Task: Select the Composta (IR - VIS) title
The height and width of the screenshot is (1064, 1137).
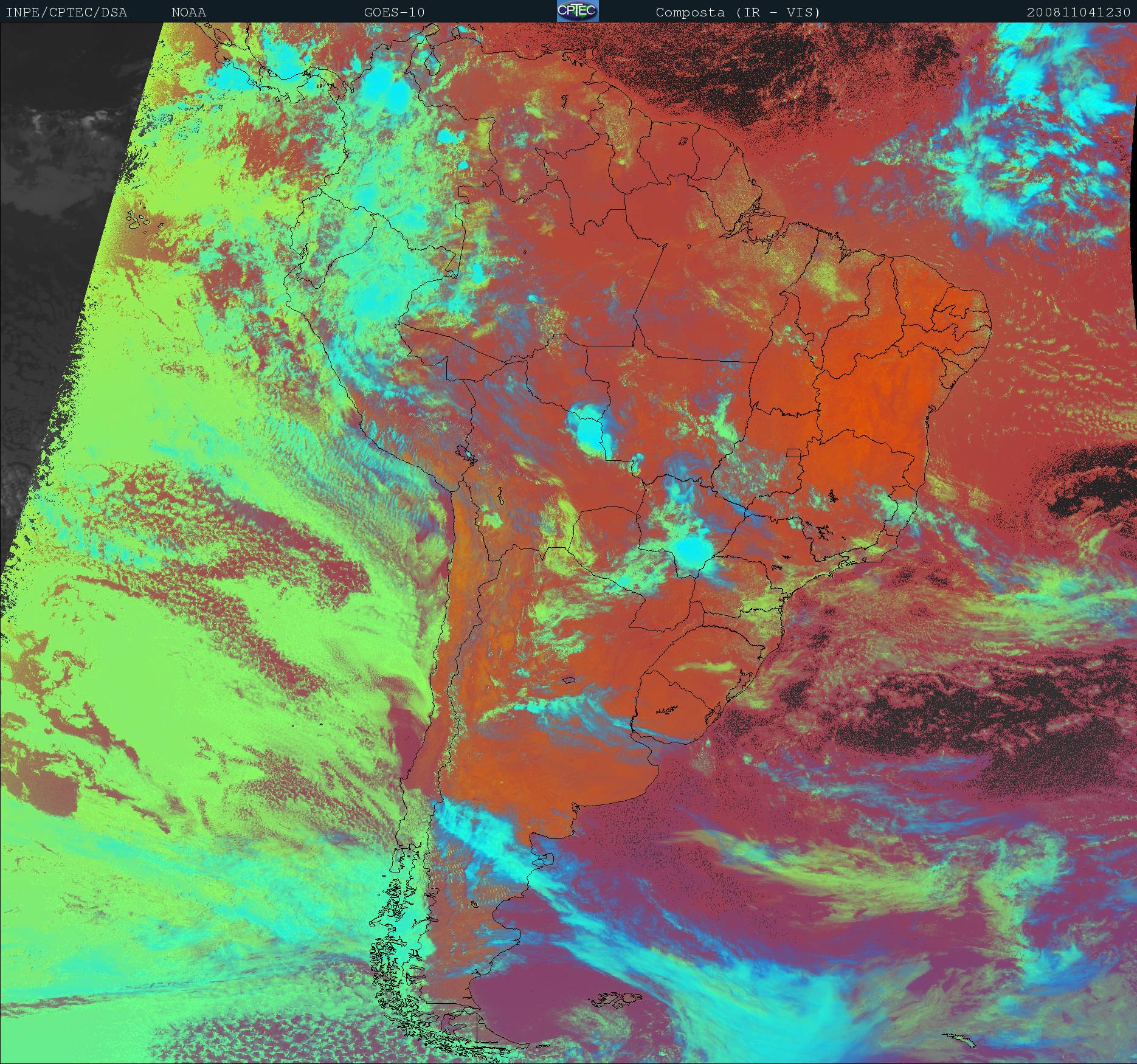Action: (738, 12)
